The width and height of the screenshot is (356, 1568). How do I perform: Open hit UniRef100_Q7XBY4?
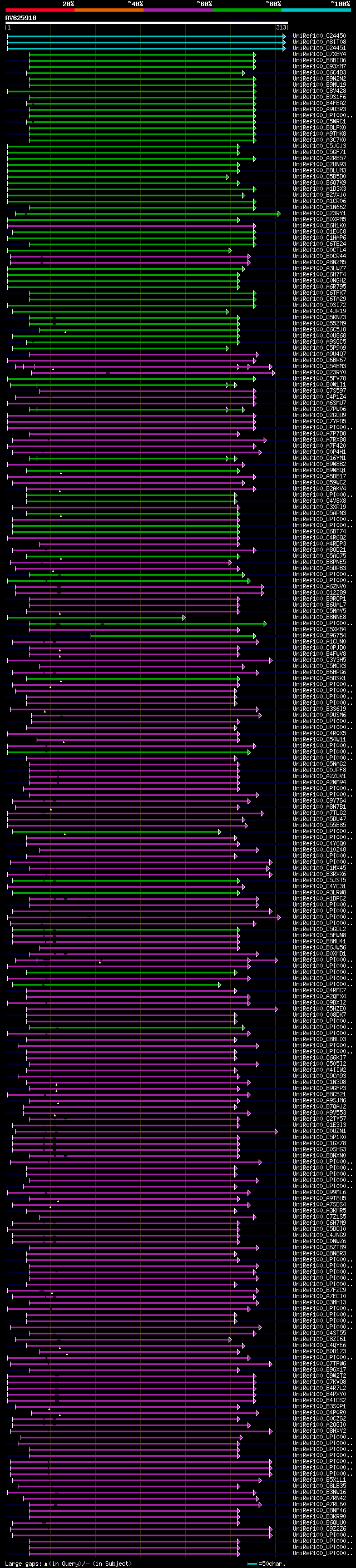(319, 54)
